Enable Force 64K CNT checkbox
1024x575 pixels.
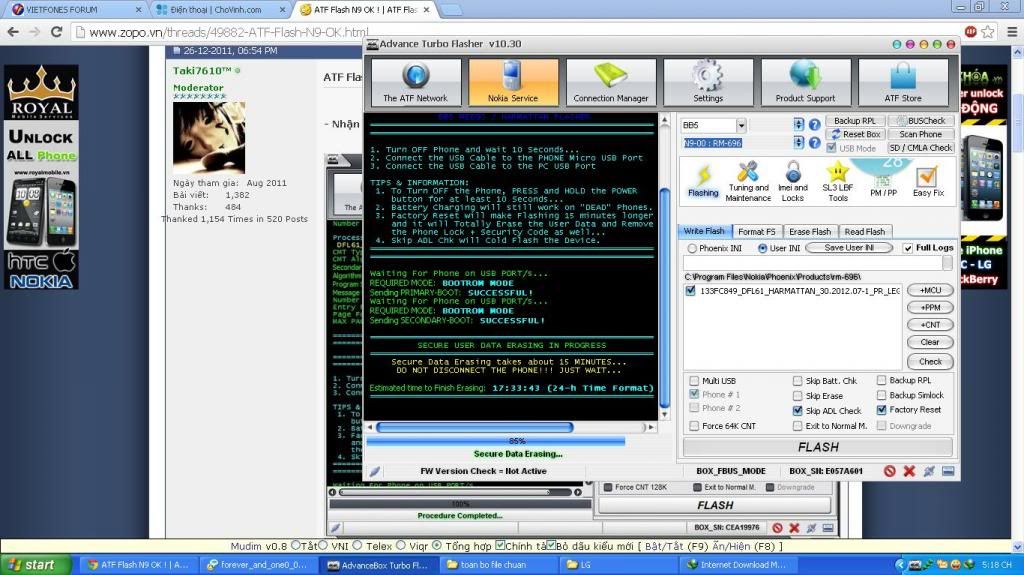coord(694,426)
